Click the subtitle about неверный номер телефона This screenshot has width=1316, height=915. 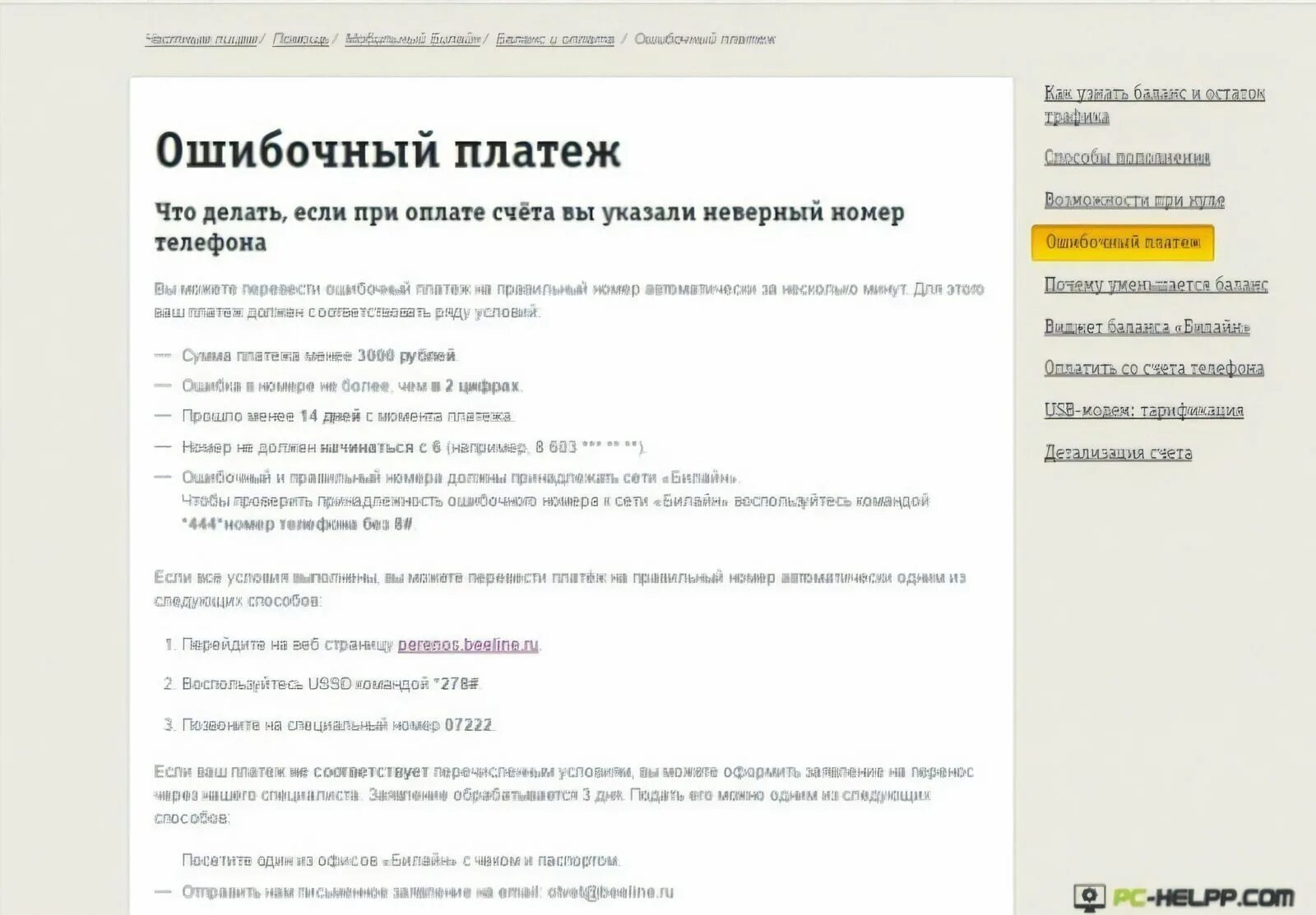pyautogui.click(x=530, y=227)
